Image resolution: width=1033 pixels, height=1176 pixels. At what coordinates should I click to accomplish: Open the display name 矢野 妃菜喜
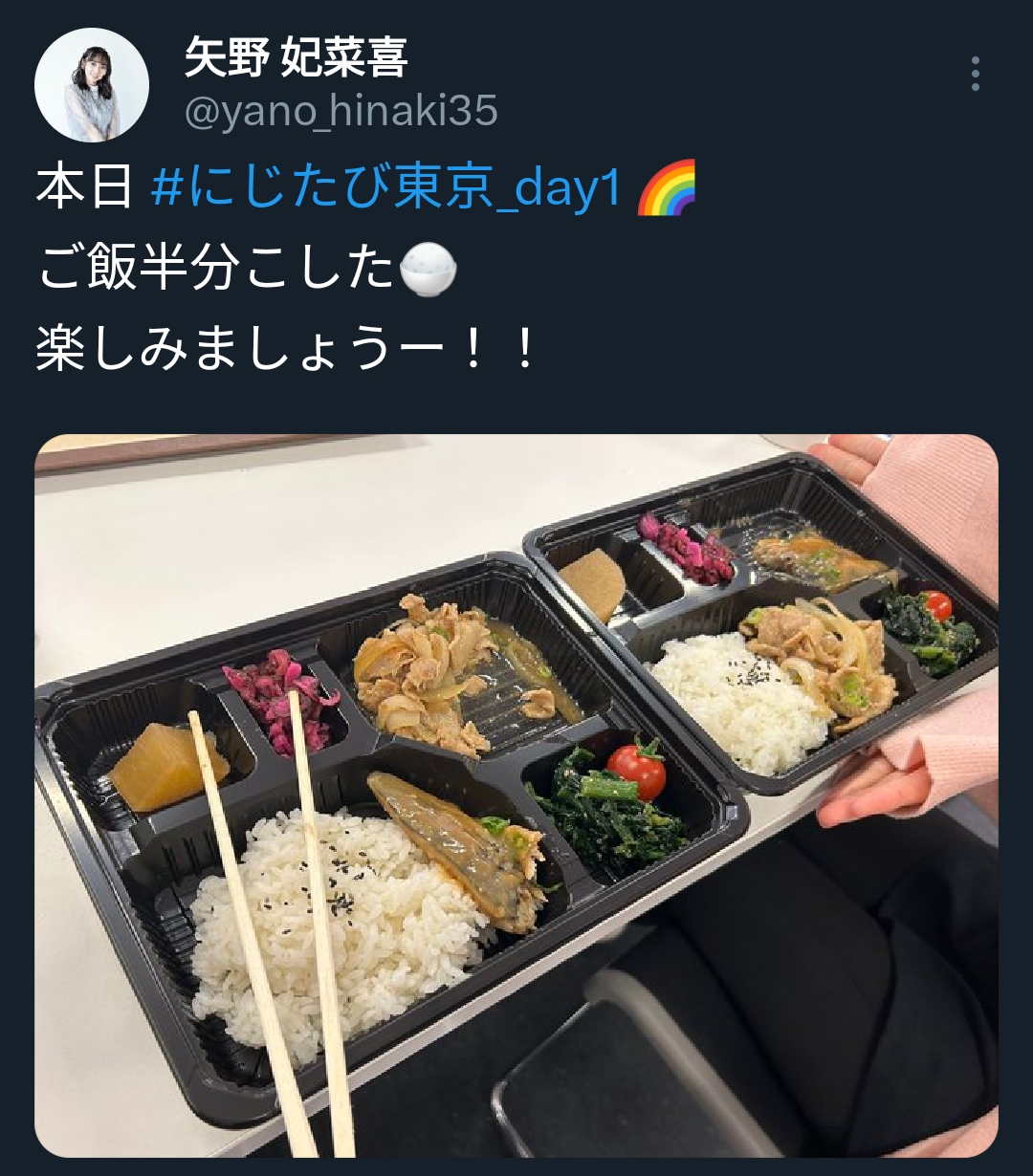pyautogui.click(x=297, y=58)
